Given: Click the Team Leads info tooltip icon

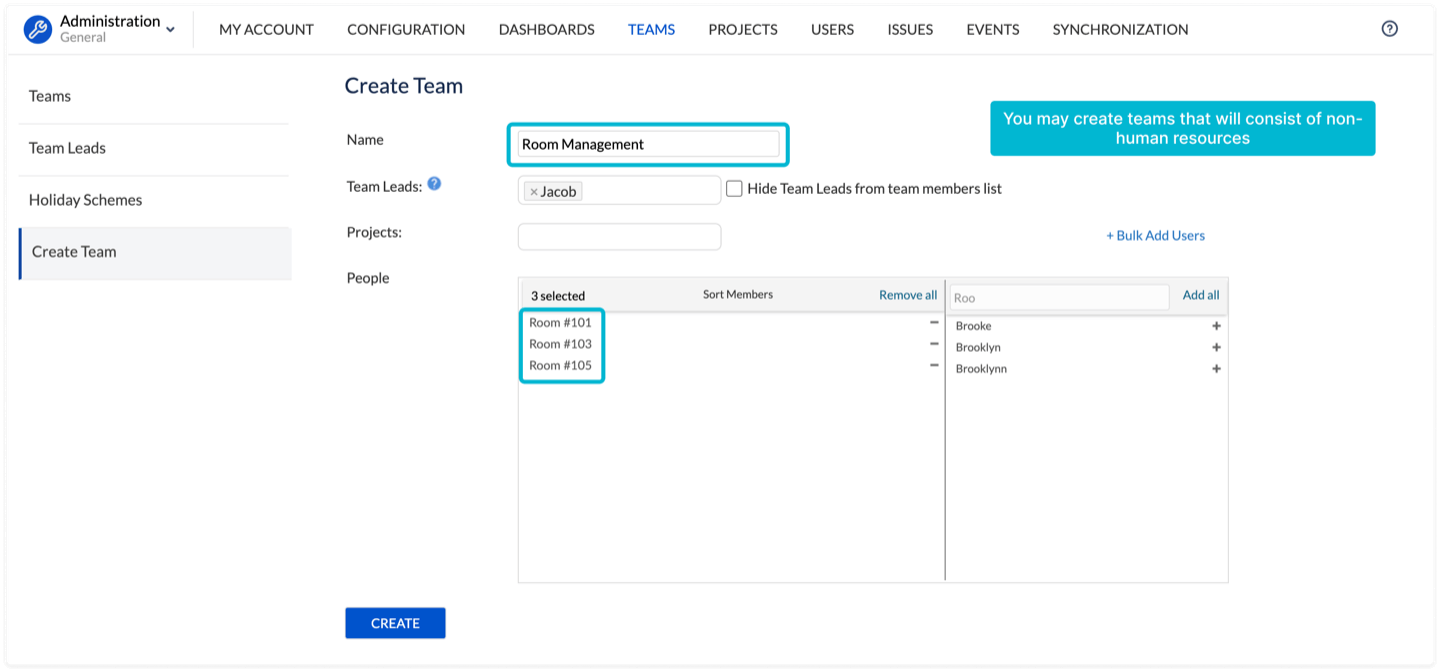Looking at the screenshot, I should click(434, 184).
